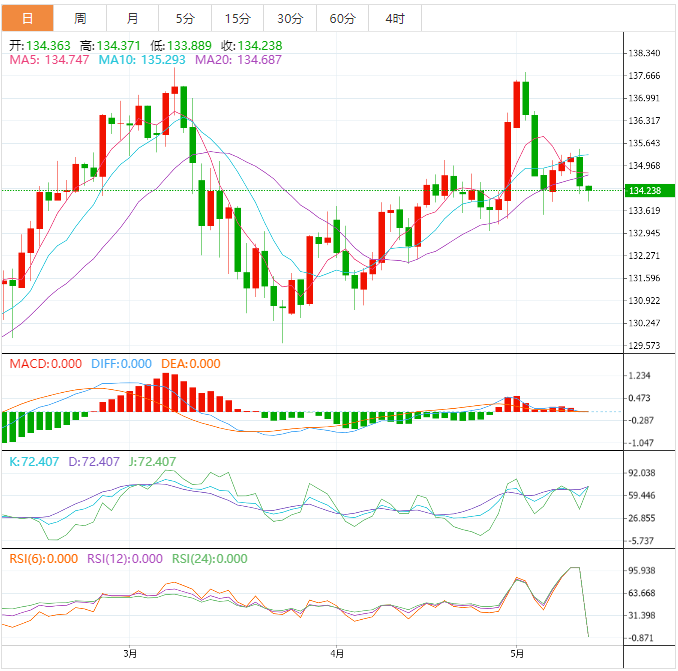Click the MA20 indicator label
Viewport: 678px width, 671px height.
pyautogui.click(x=238, y=60)
